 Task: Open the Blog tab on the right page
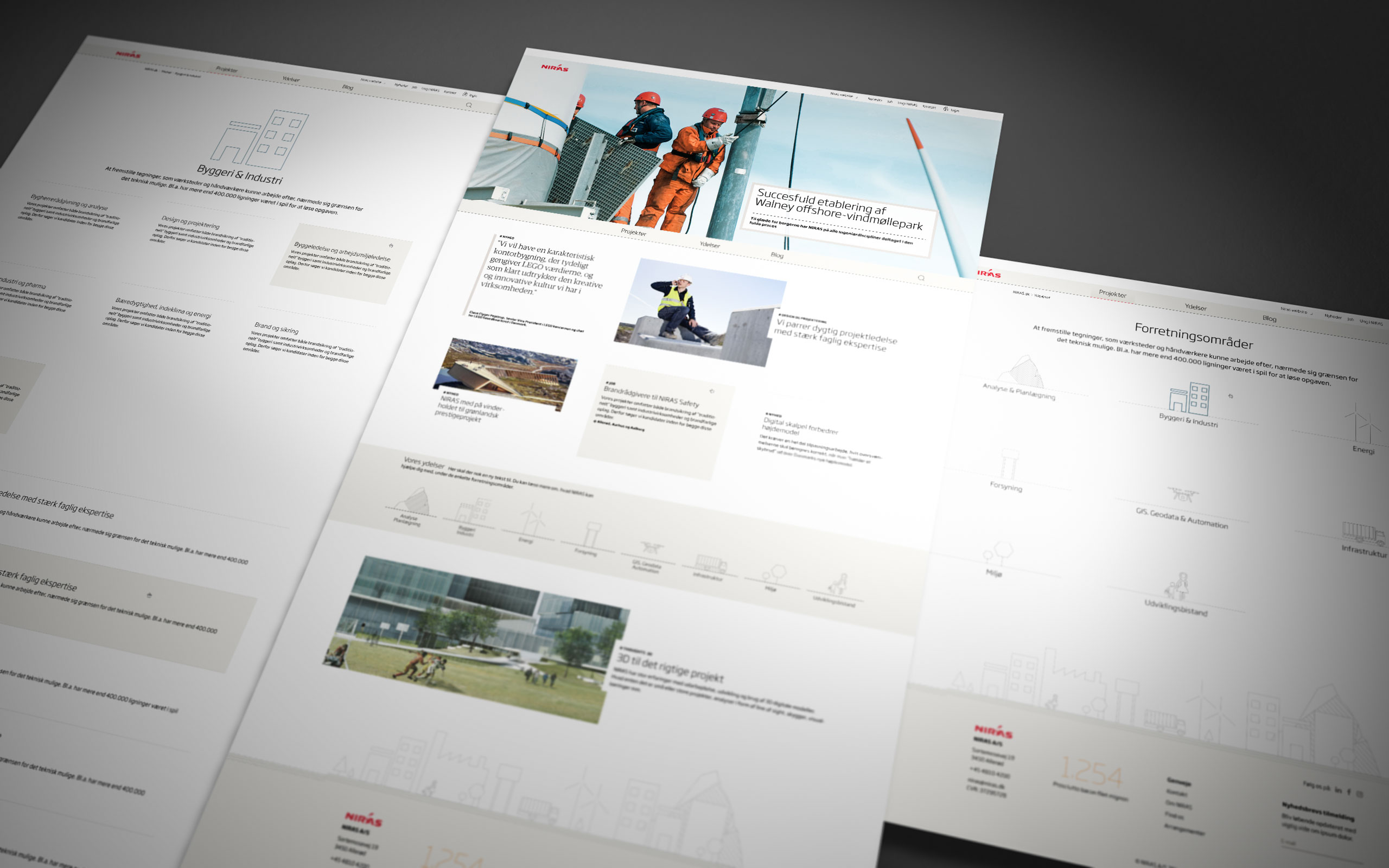(1269, 318)
